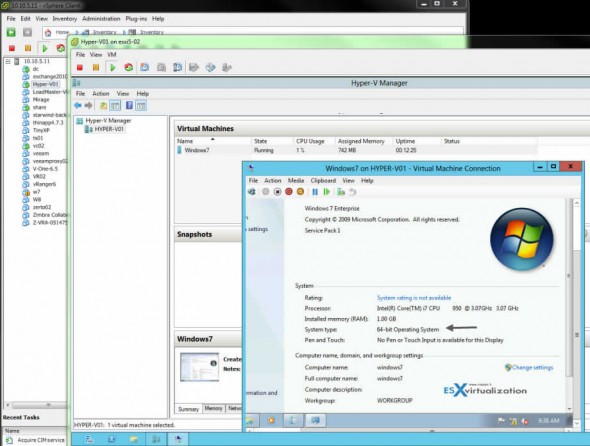Open Action menu in Hyper-V Manager

tap(101, 93)
